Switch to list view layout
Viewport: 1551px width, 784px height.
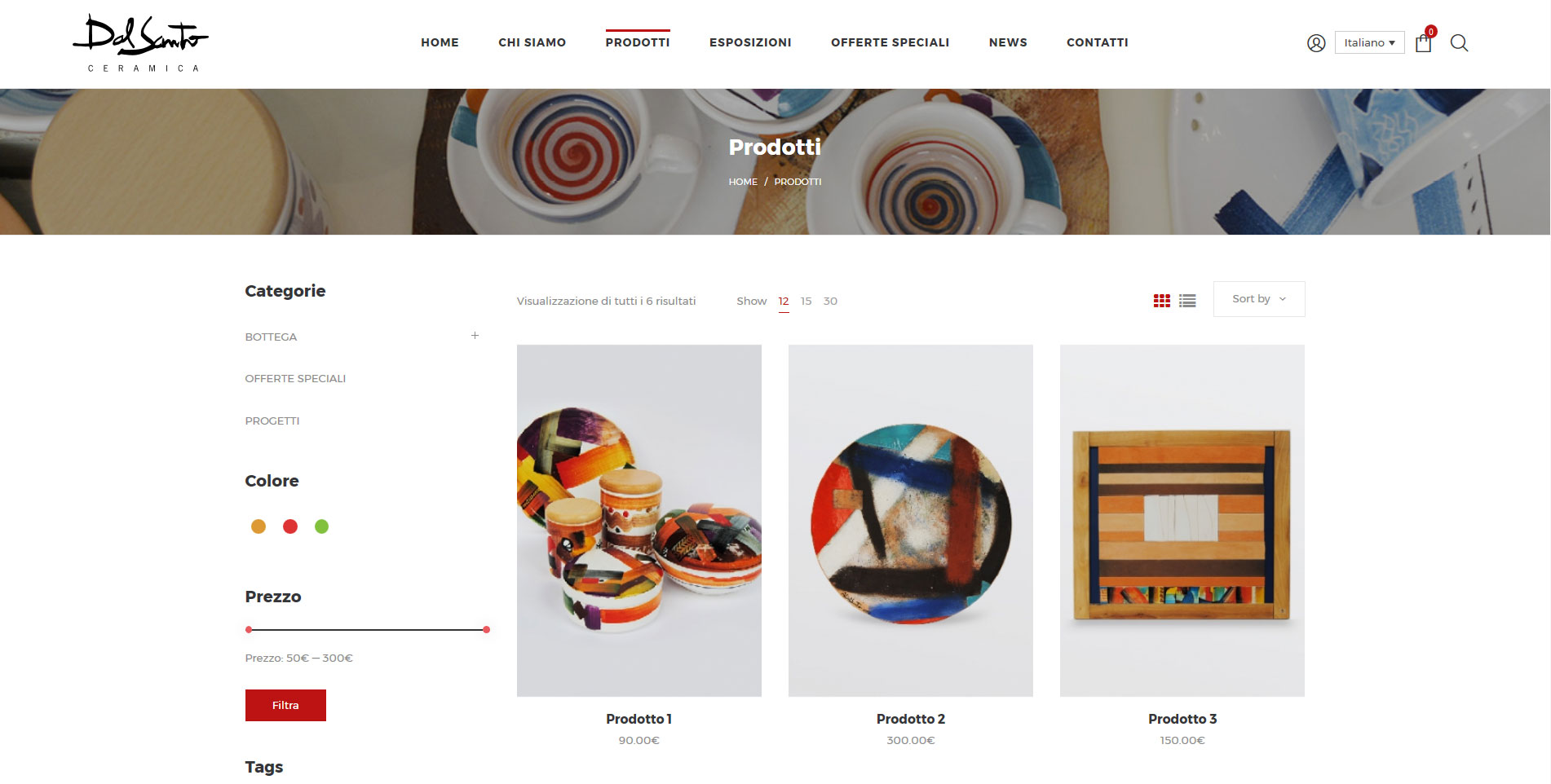tap(1187, 301)
